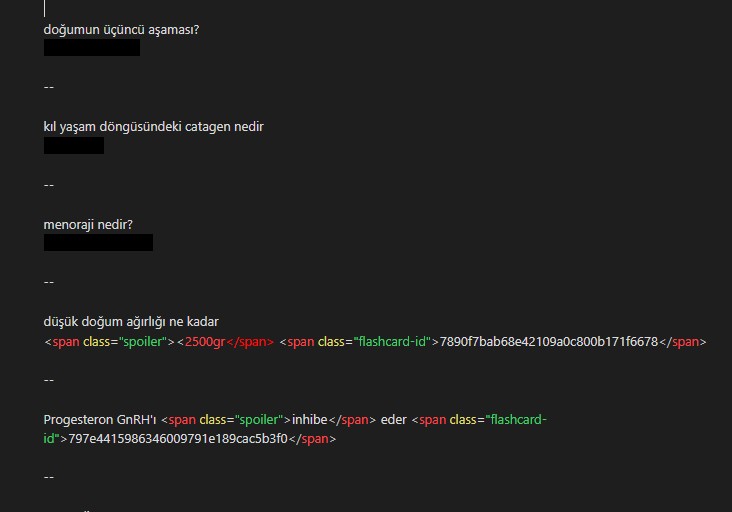Reveal the hidden answer under "menoraji nedir?"

[x=98, y=243]
